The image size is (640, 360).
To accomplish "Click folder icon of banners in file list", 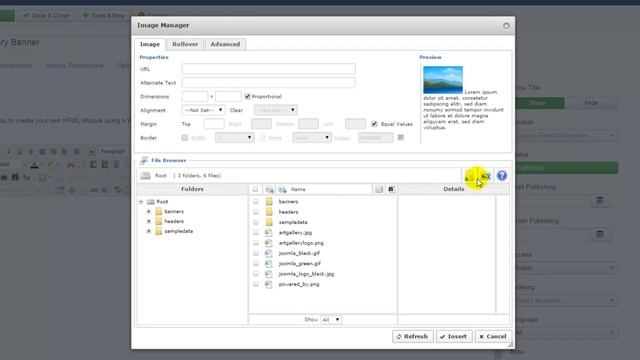I will (269, 202).
